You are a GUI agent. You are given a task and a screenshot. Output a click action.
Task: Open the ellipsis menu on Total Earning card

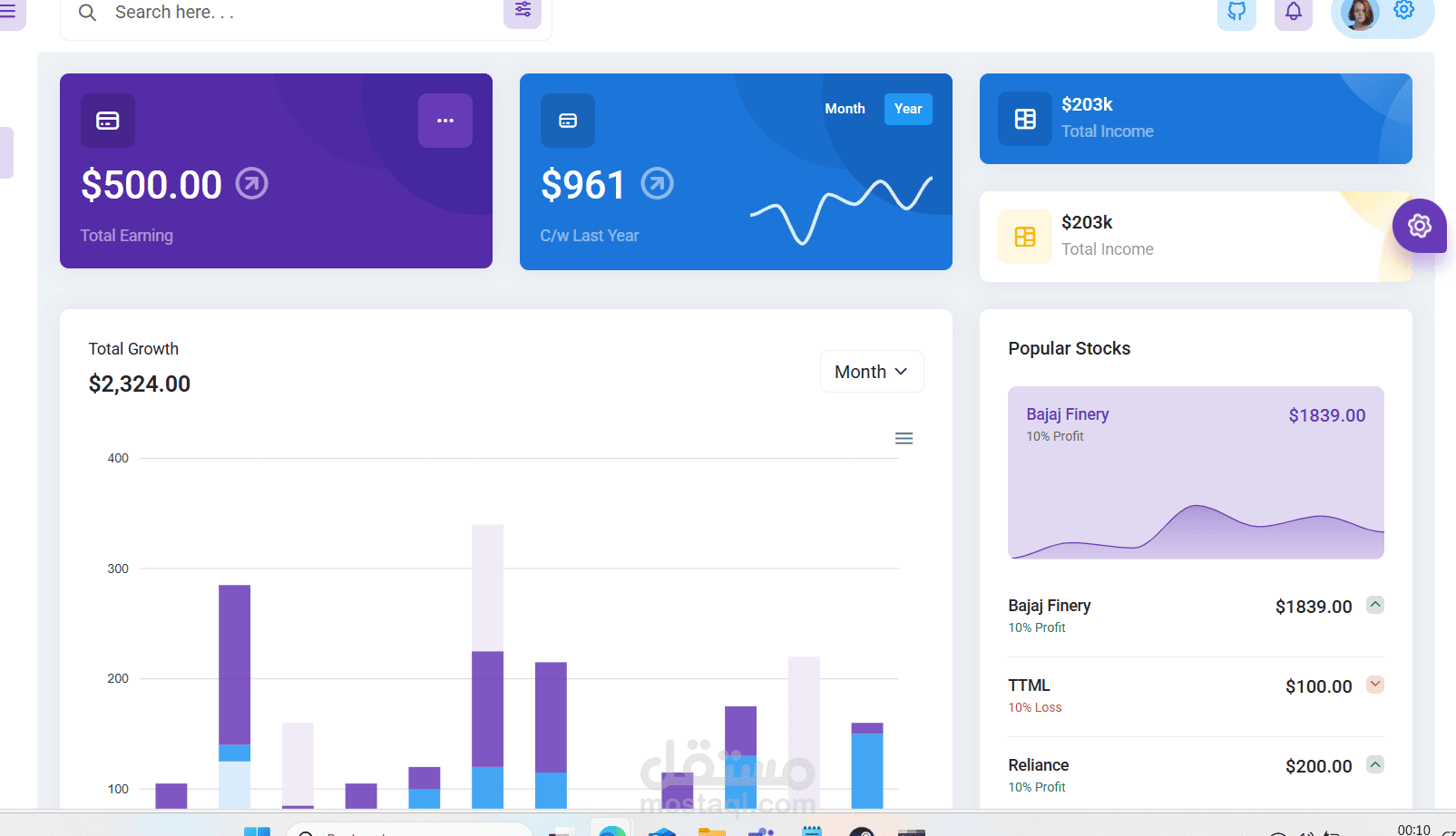[445, 121]
